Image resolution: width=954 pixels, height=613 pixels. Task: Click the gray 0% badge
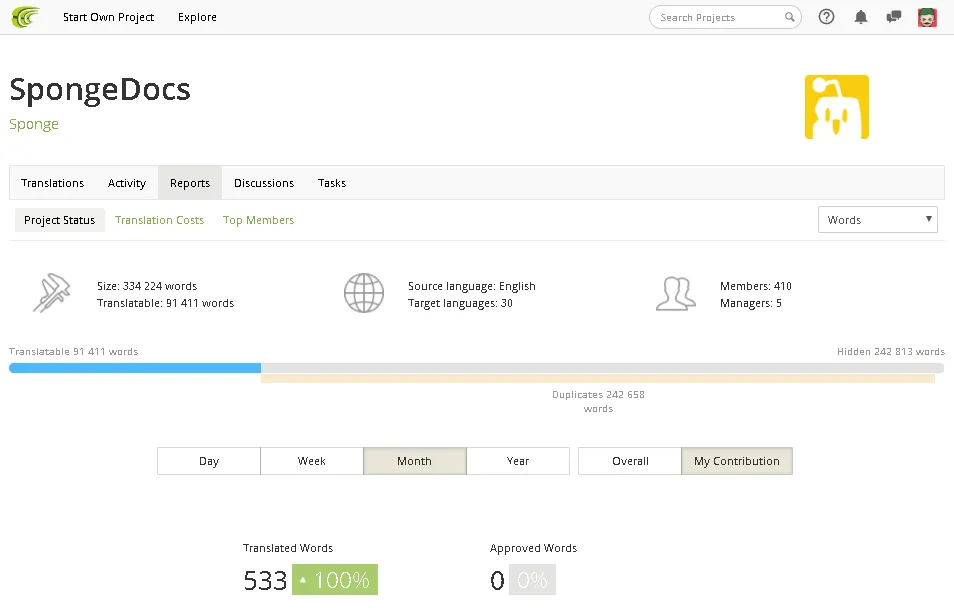coord(532,580)
